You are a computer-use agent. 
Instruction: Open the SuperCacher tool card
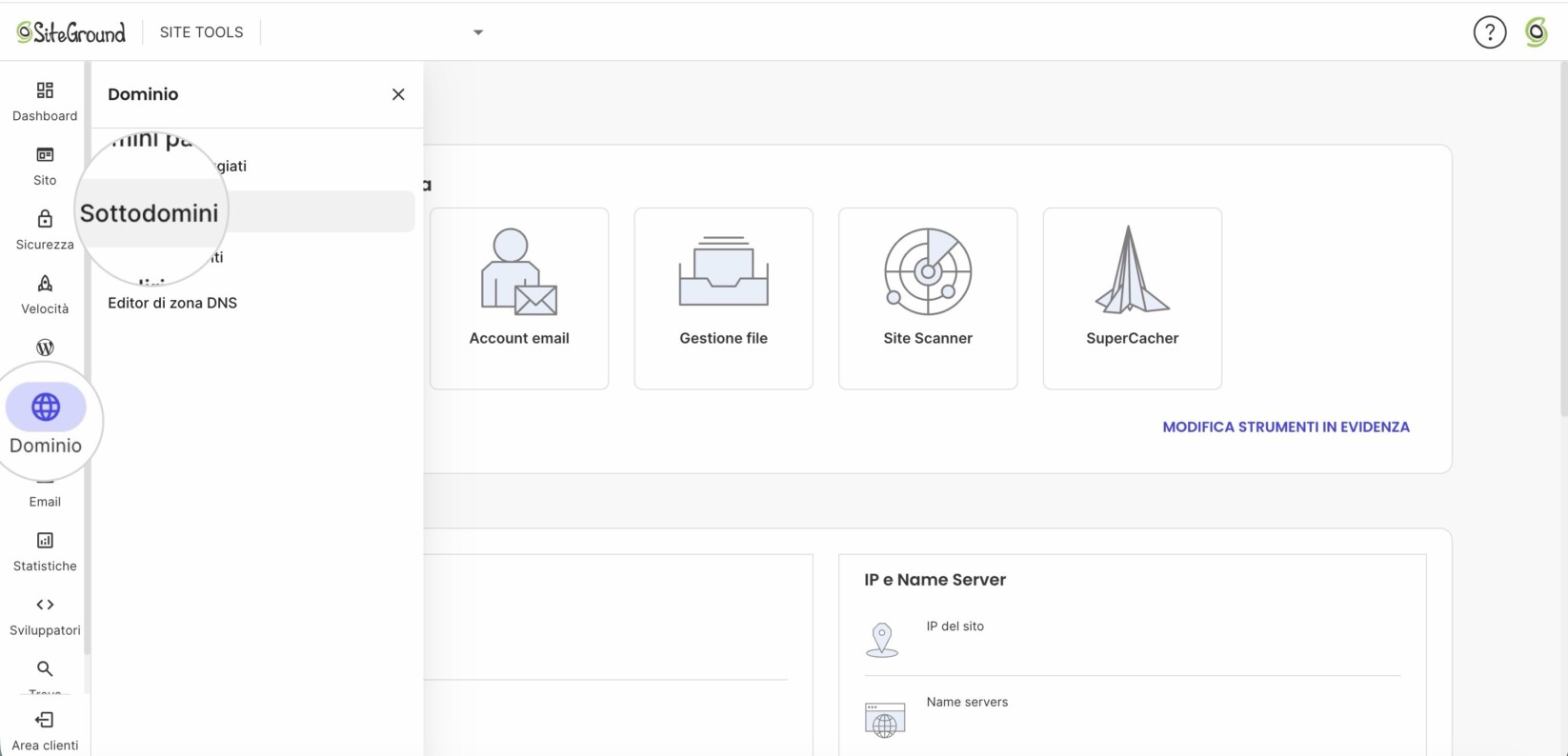(1133, 298)
